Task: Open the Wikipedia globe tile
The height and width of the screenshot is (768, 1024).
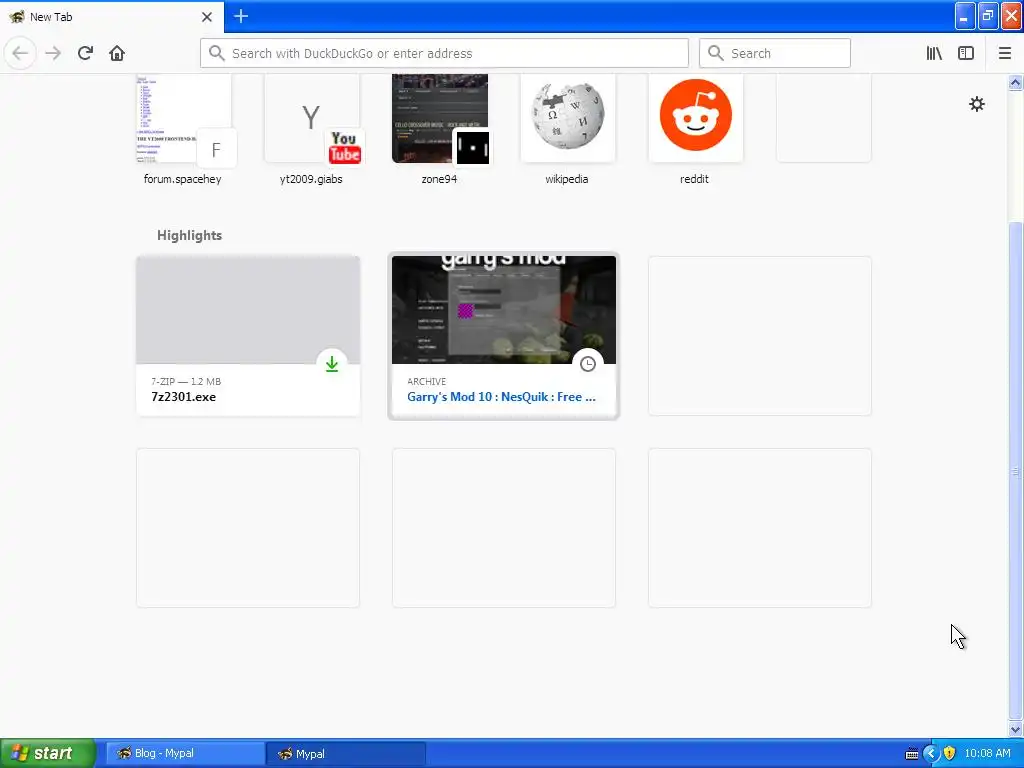Action: click(x=568, y=118)
